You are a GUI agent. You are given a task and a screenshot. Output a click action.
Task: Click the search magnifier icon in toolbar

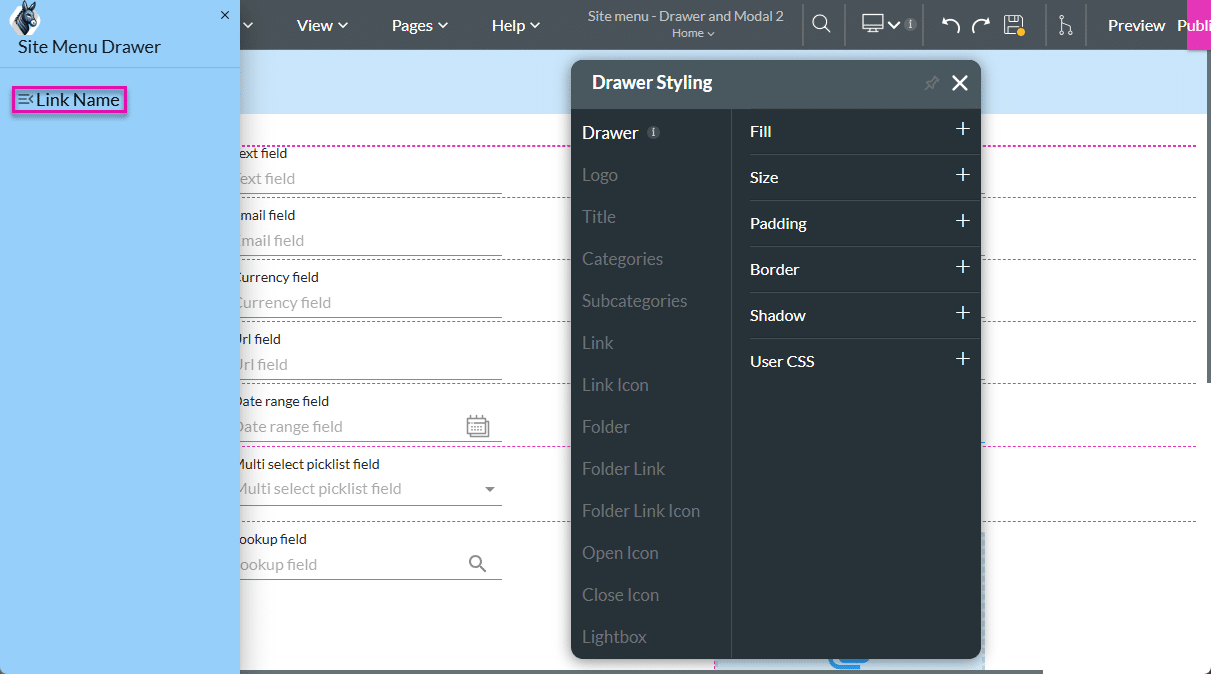point(821,25)
